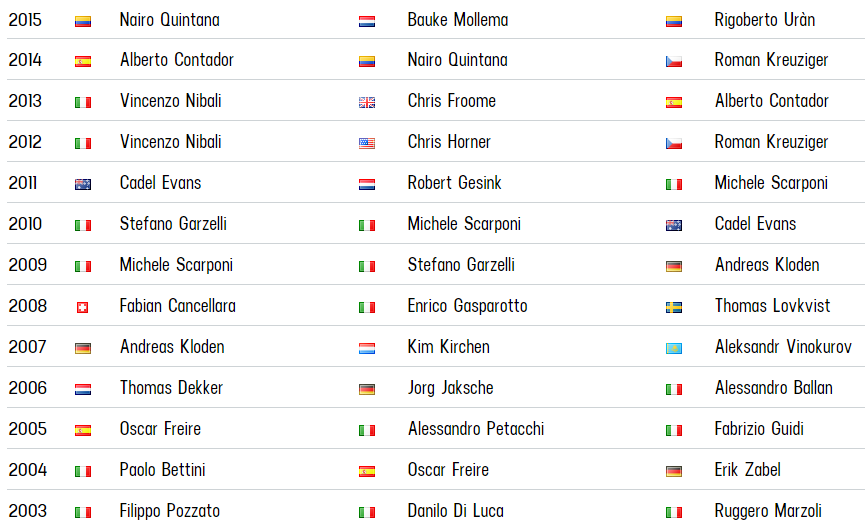This screenshot has height=528, width=865.
Task: Click the Swedish flag next to Thomas Lovkvist
Action: pos(674,307)
